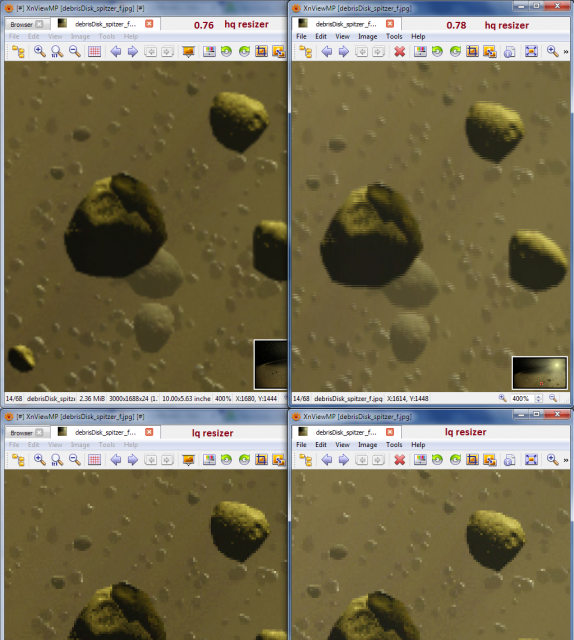574x640 pixels.
Task: Open the Help menu in the 0.78 window
Action: (418, 36)
